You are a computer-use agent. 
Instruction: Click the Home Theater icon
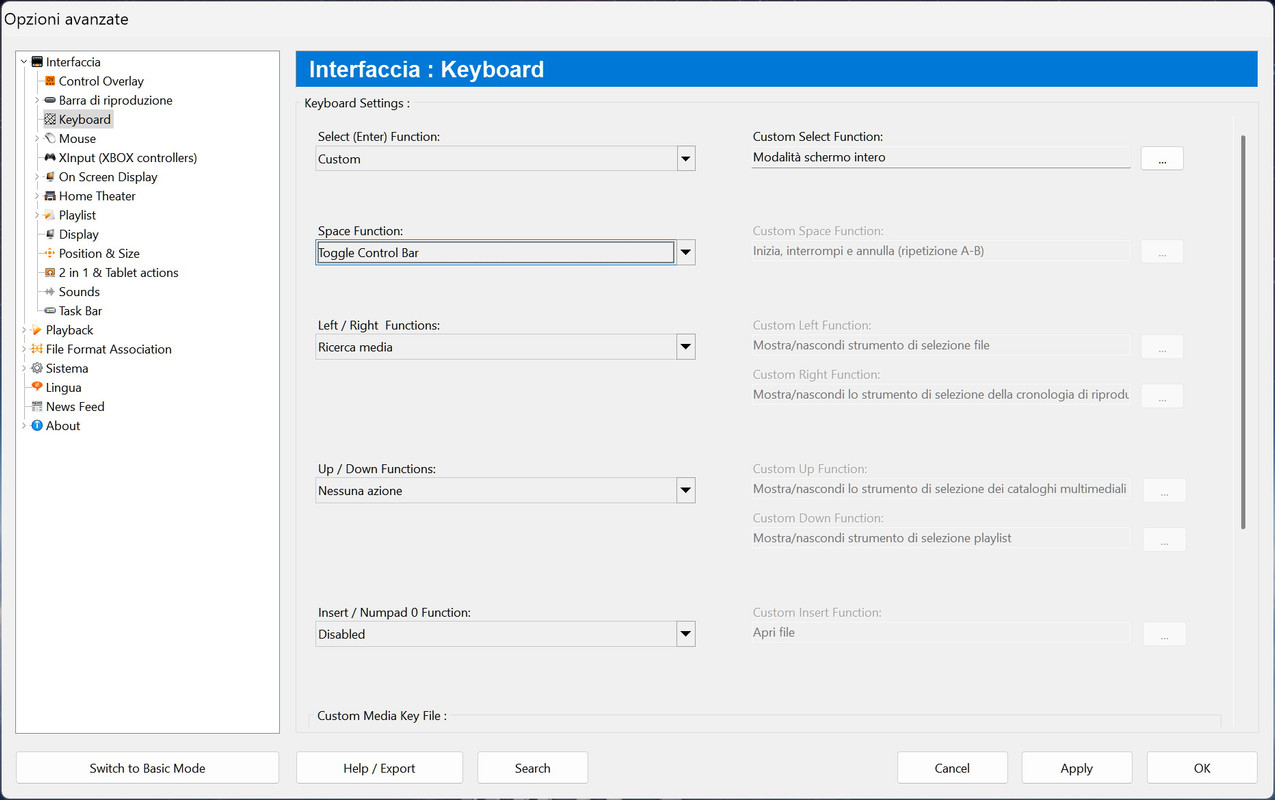pyautogui.click(x=50, y=196)
